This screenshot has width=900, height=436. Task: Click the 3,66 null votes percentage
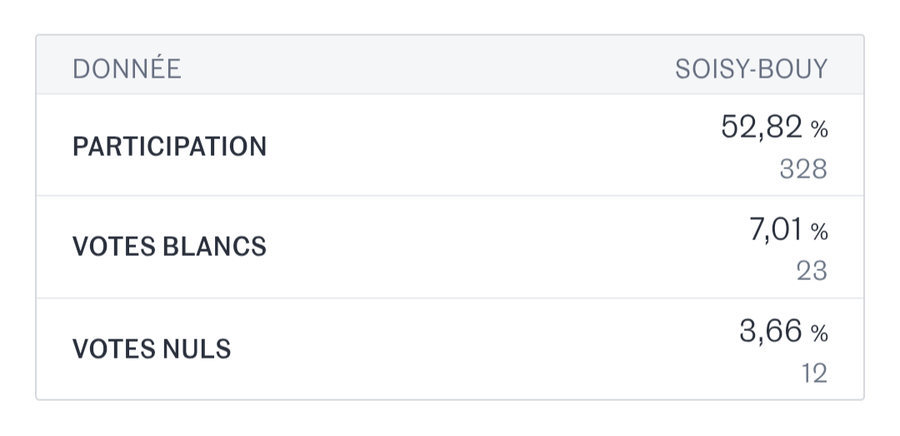771,331
